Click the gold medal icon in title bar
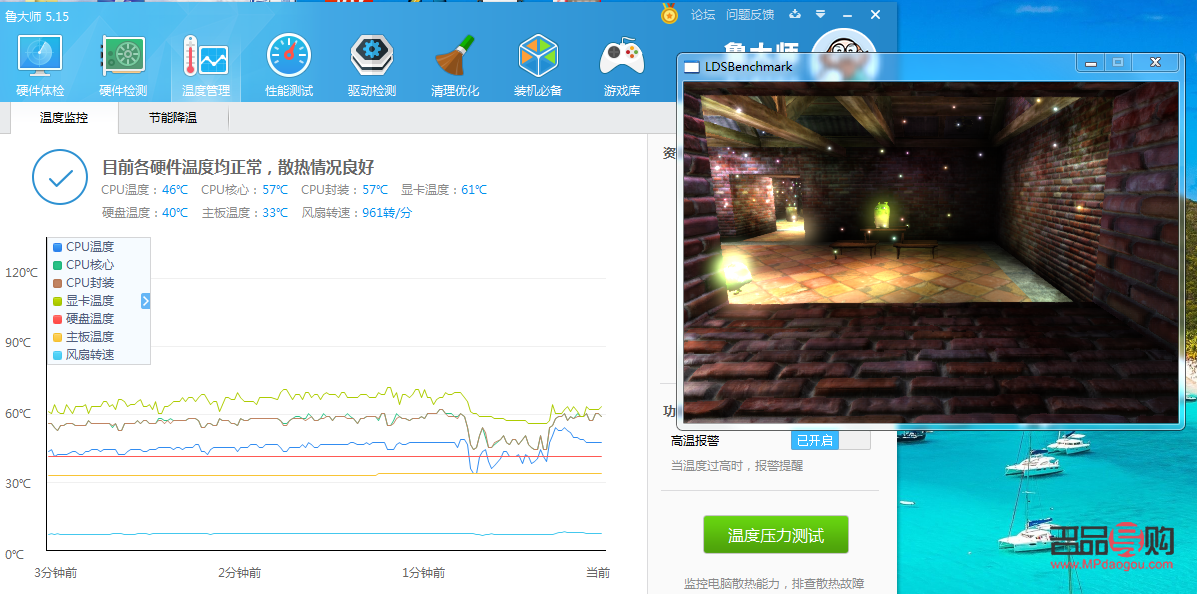 (x=670, y=14)
